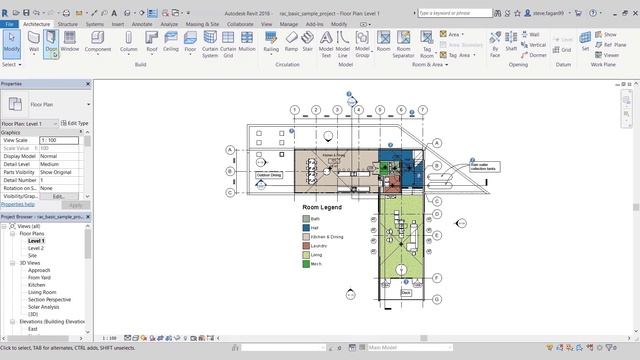
Task: Click the Set work plane tool
Action: (x=585, y=42)
